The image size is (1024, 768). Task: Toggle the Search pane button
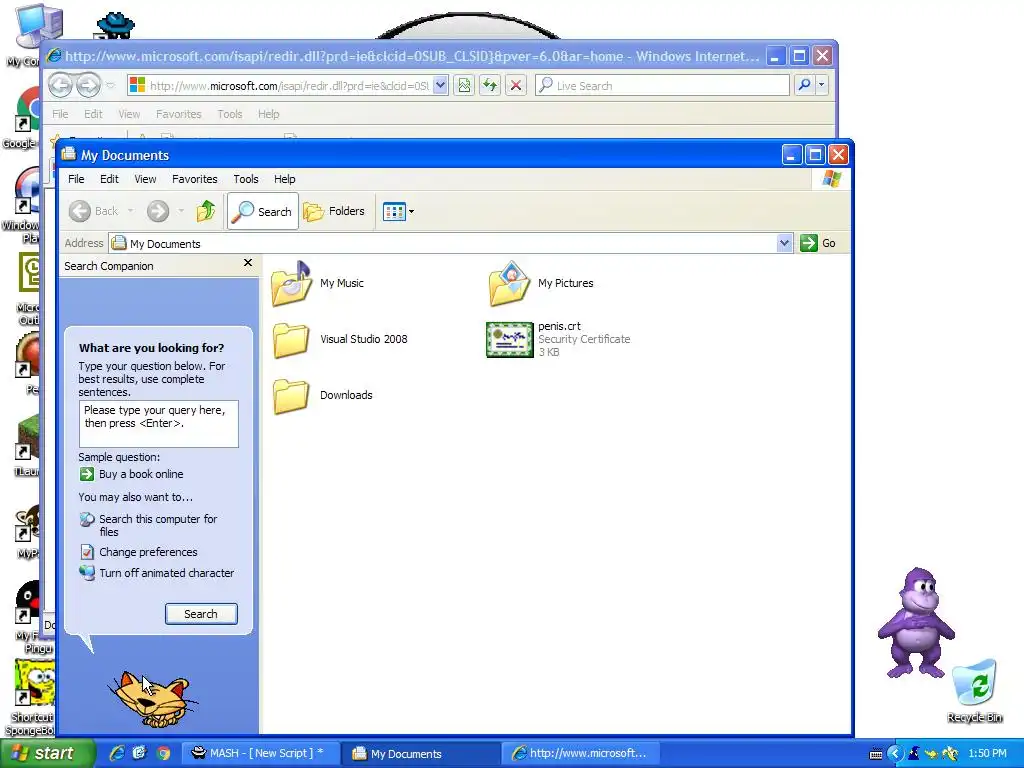click(x=263, y=211)
